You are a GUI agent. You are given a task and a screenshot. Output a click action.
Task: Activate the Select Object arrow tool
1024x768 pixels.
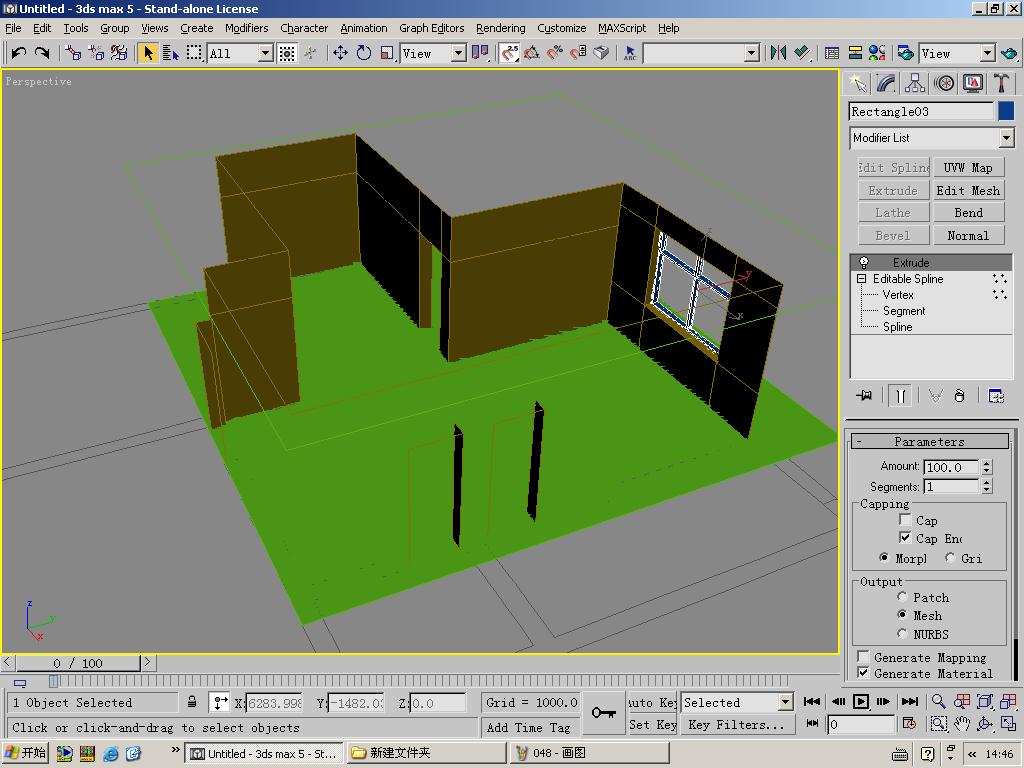[x=148, y=53]
